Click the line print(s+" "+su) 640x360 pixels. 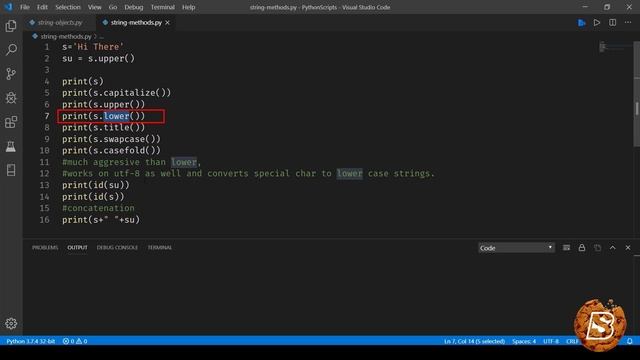(x=101, y=220)
